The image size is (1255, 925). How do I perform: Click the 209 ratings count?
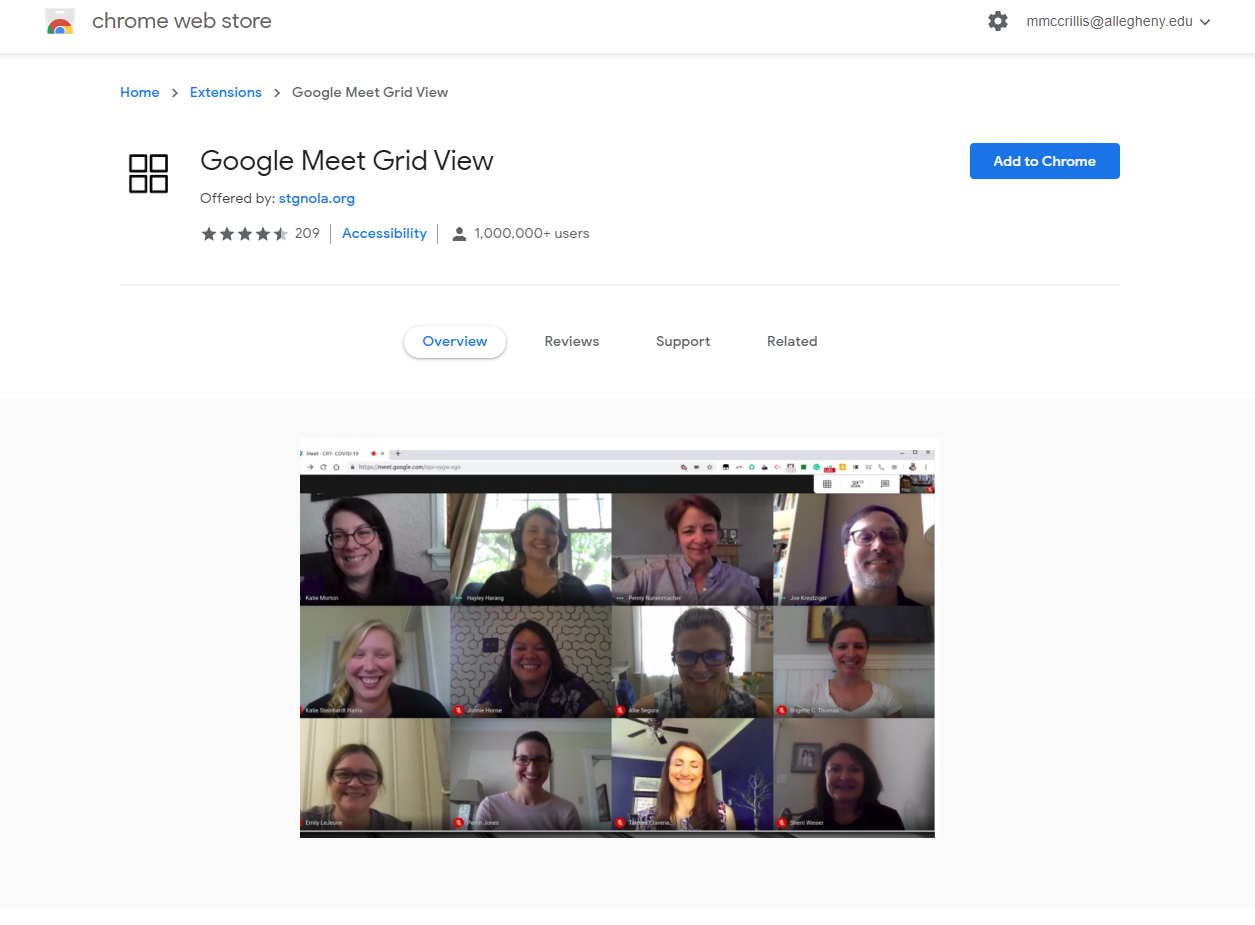(307, 233)
